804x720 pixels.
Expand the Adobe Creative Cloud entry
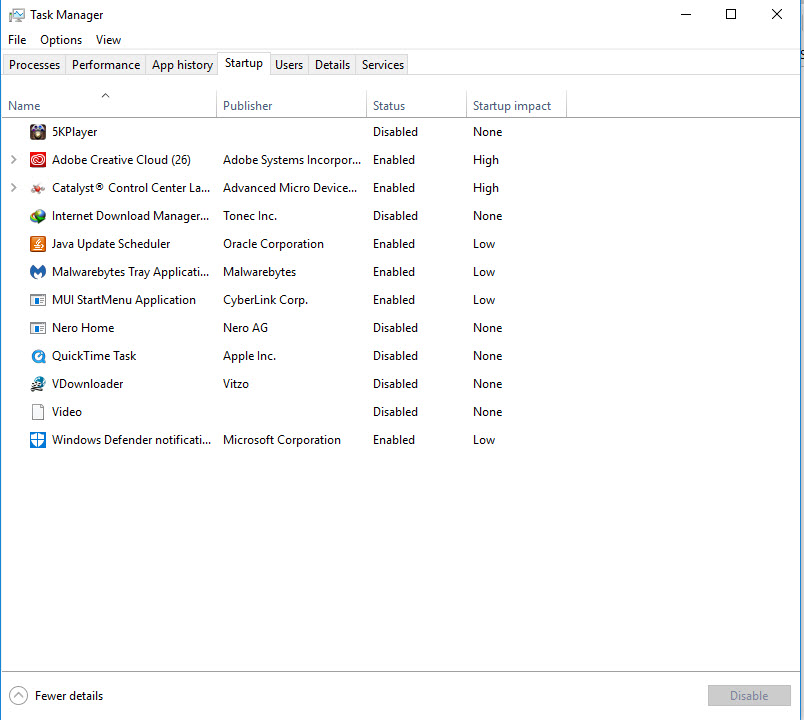[x=13, y=160]
